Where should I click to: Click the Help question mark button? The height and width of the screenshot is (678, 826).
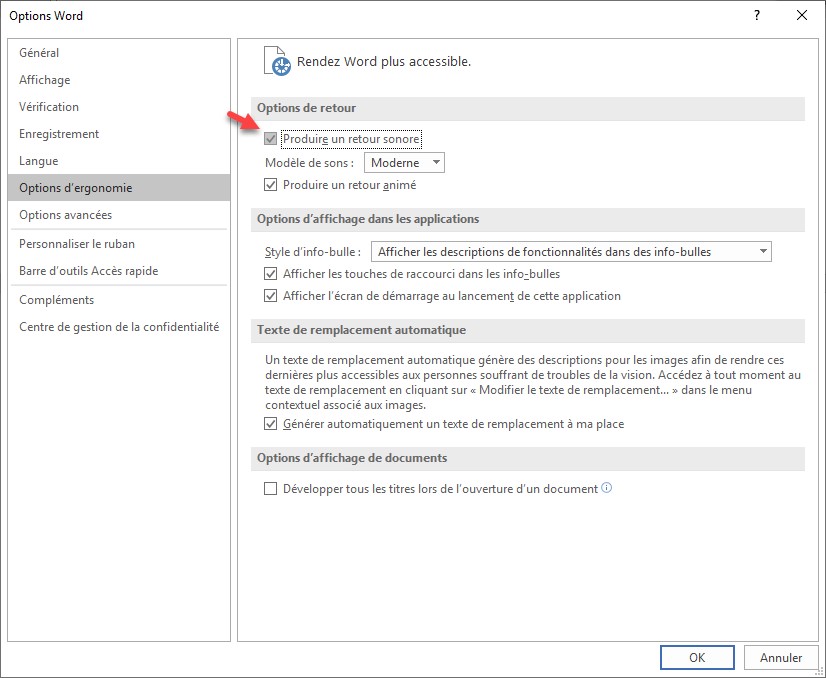click(x=757, y=15)
